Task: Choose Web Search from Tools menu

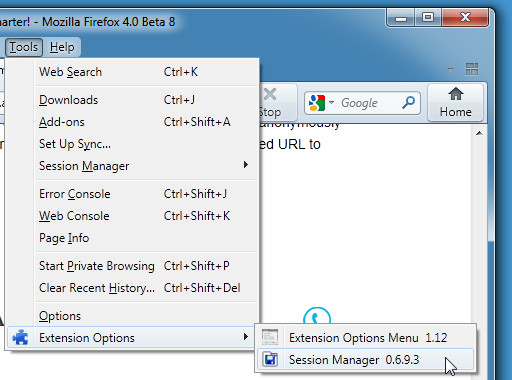Action: pyautogui.click(x=147, y=72)
